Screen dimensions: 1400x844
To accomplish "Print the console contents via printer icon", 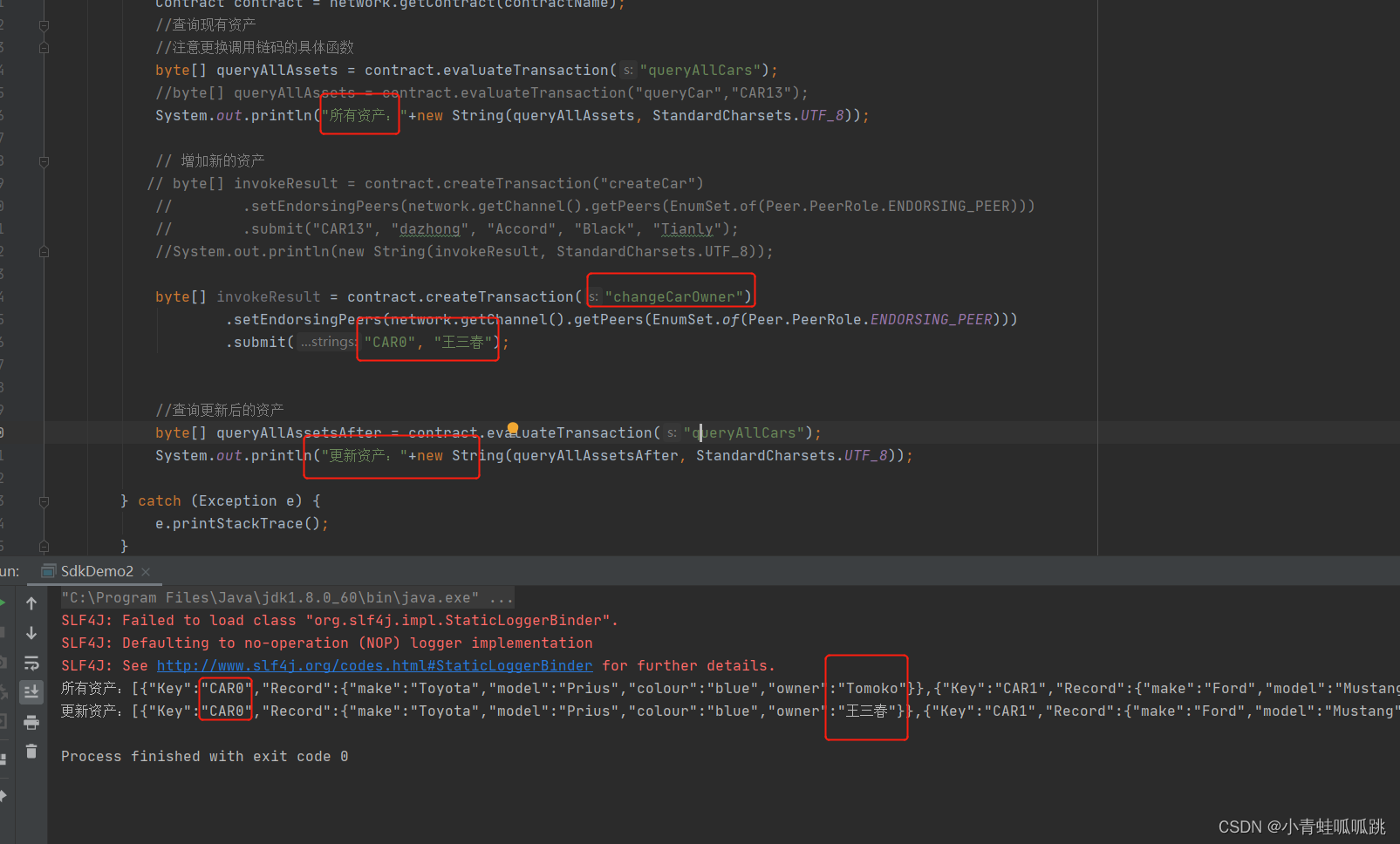I will click(31, 723).
